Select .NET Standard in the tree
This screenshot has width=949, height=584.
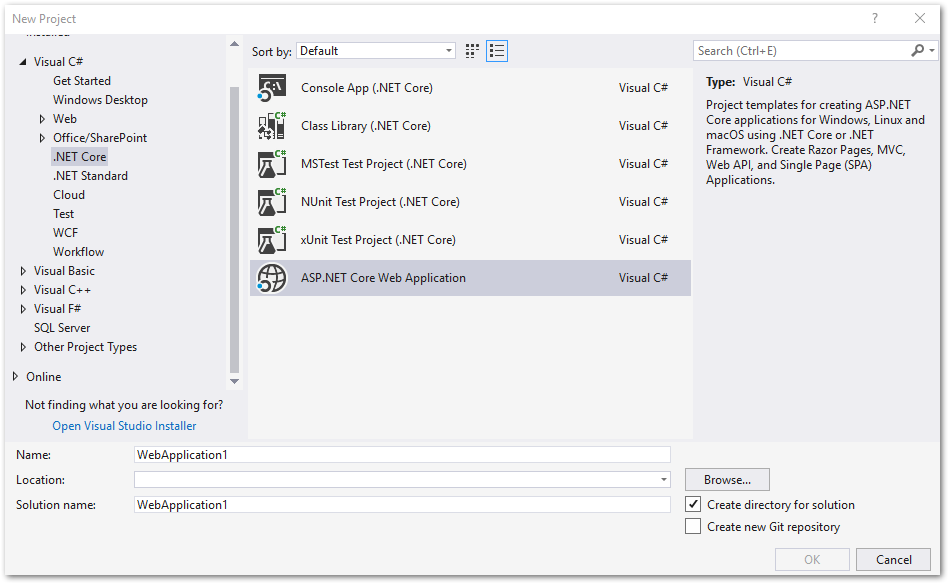[x=90, y=176]
